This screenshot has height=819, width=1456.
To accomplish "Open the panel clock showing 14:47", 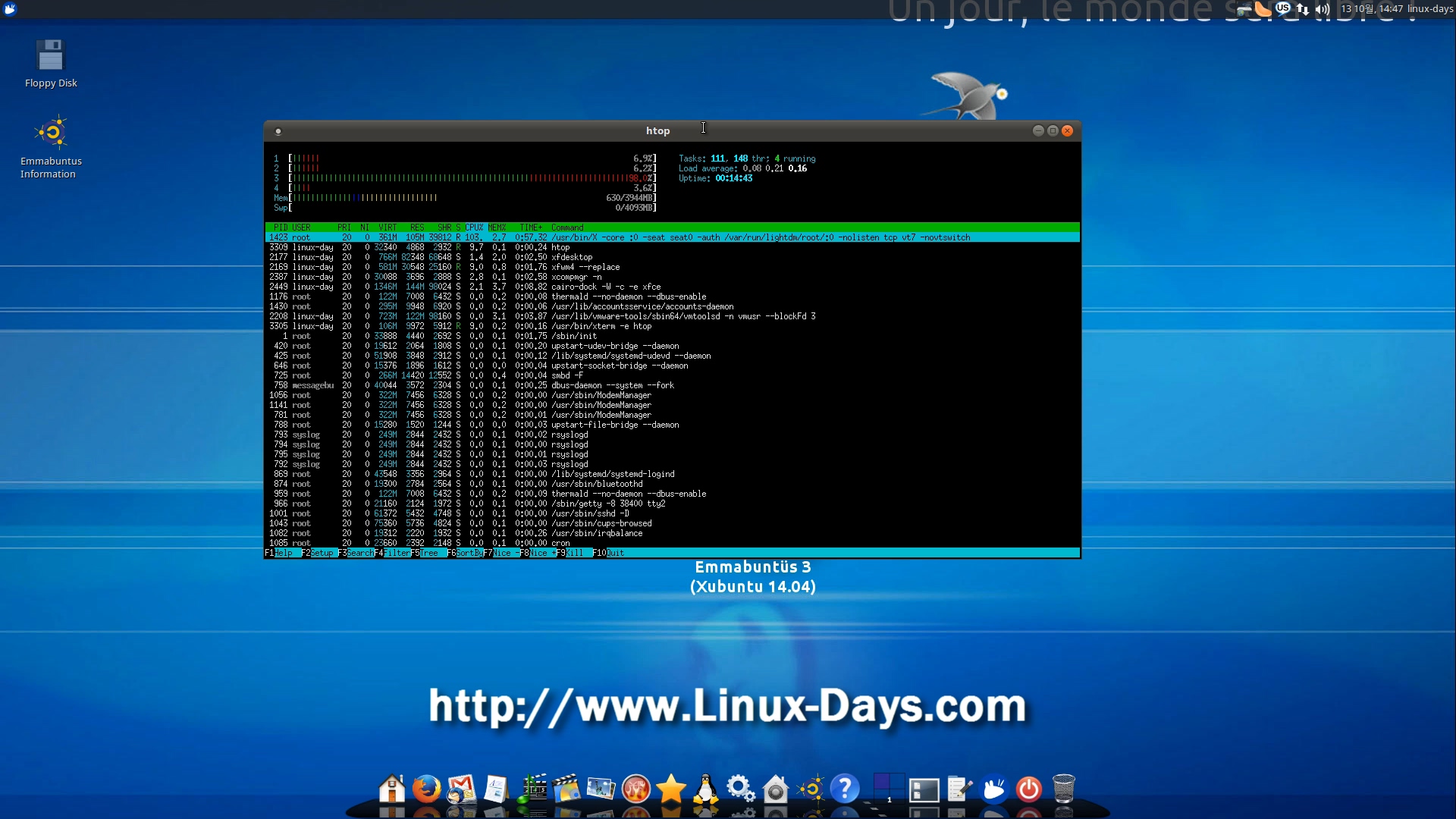I will click(1372, 9).
